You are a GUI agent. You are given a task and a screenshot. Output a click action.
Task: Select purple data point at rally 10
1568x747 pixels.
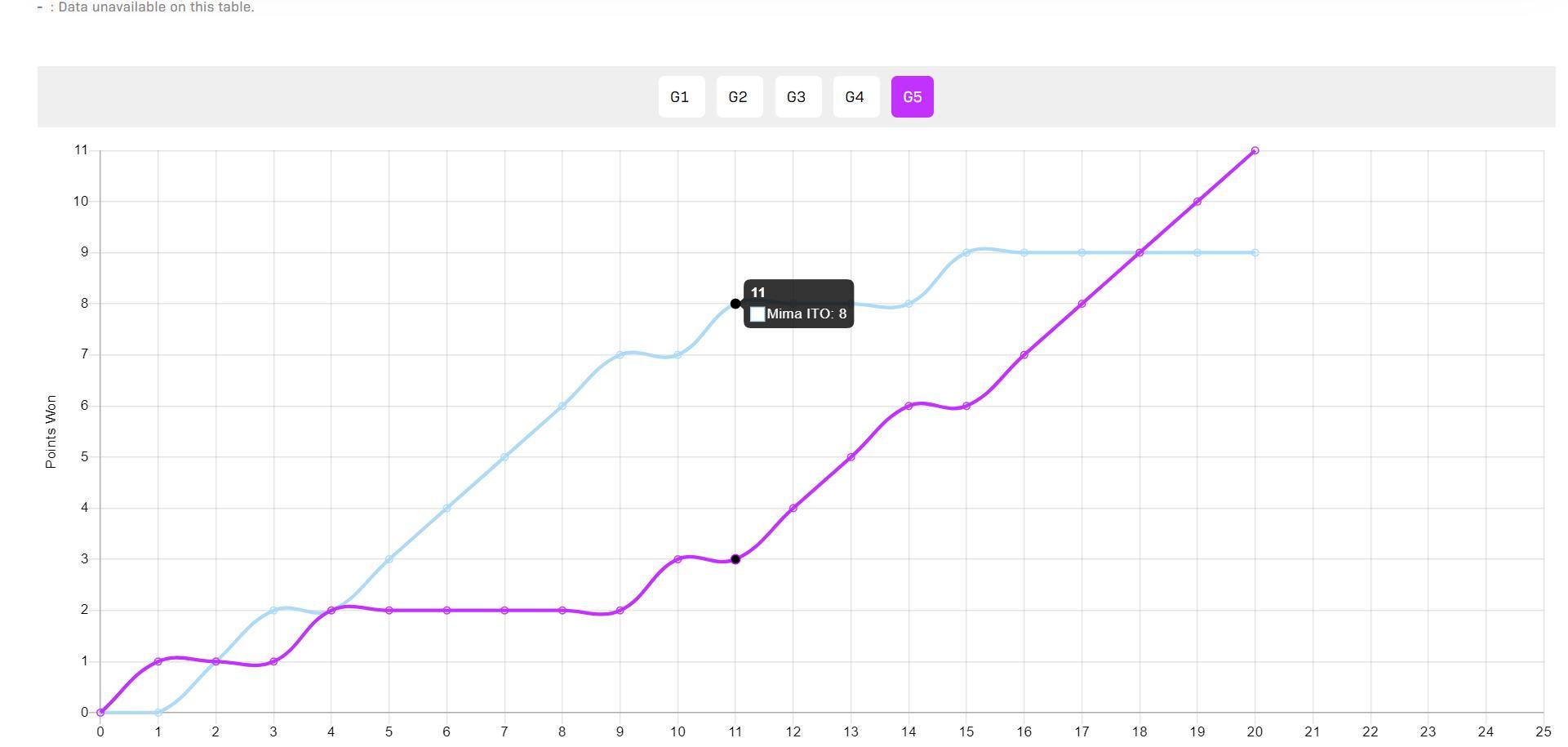pyautogui.click(x=677, y=559)
